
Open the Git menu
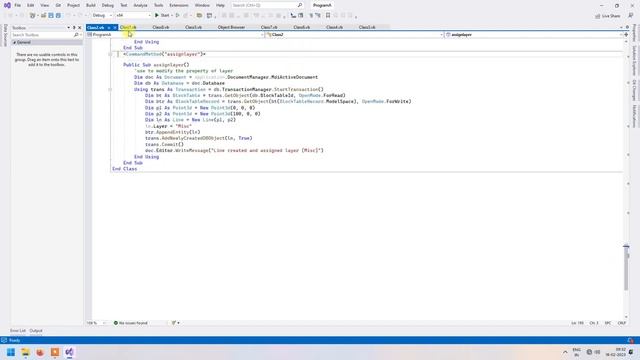click(x=58, y=5)
